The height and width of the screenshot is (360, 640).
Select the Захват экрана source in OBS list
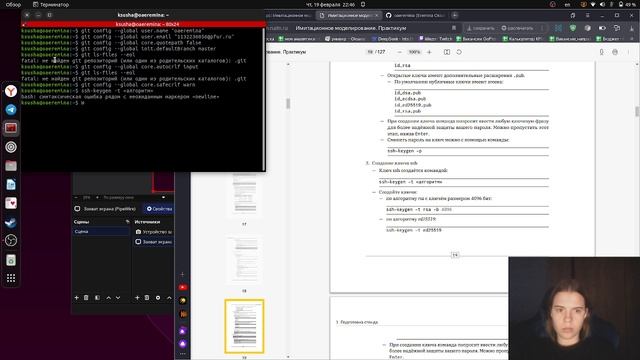coord(153,242)
